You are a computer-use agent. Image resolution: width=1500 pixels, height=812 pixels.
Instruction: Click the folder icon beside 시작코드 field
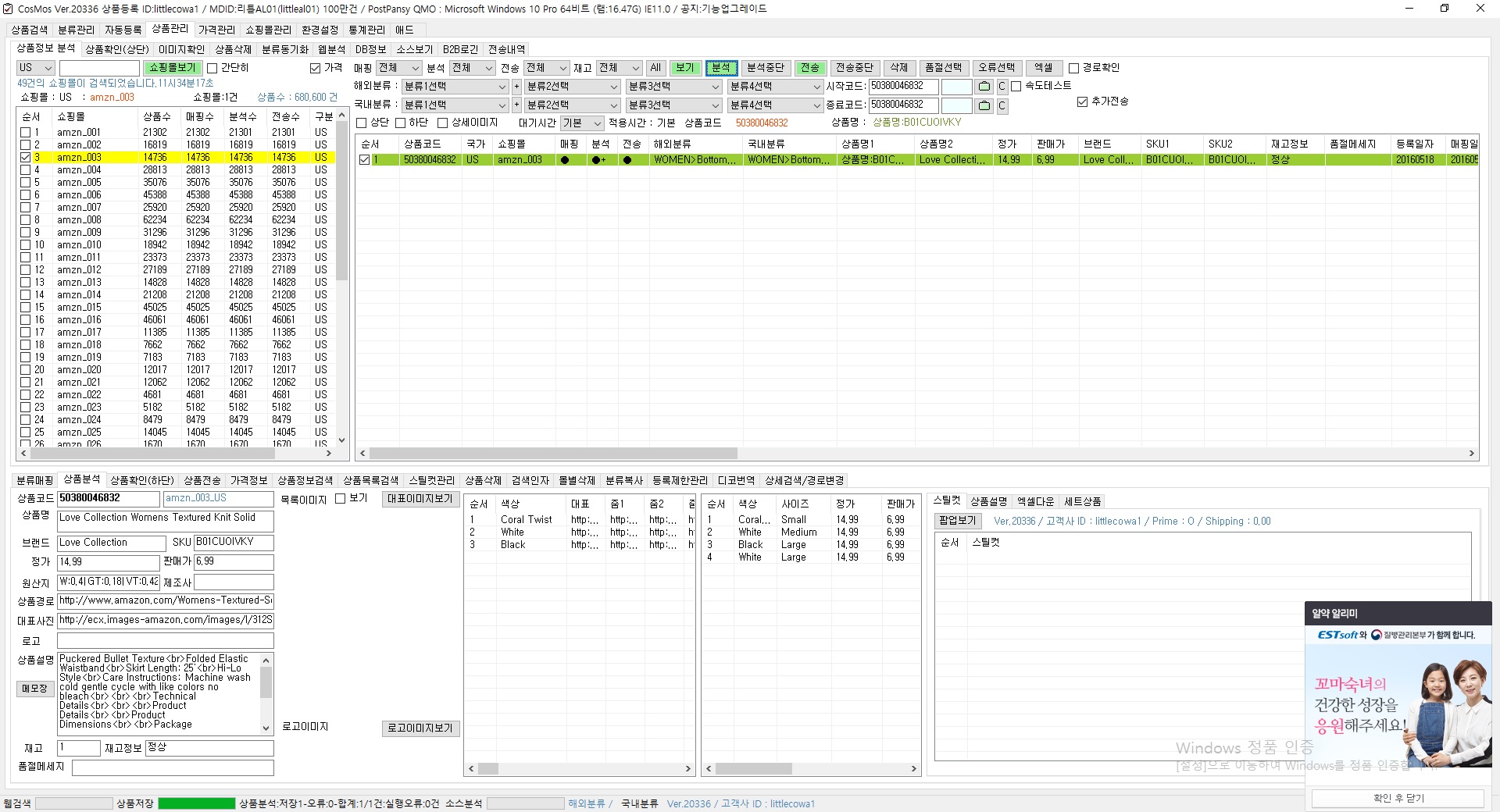coord(984,87)
